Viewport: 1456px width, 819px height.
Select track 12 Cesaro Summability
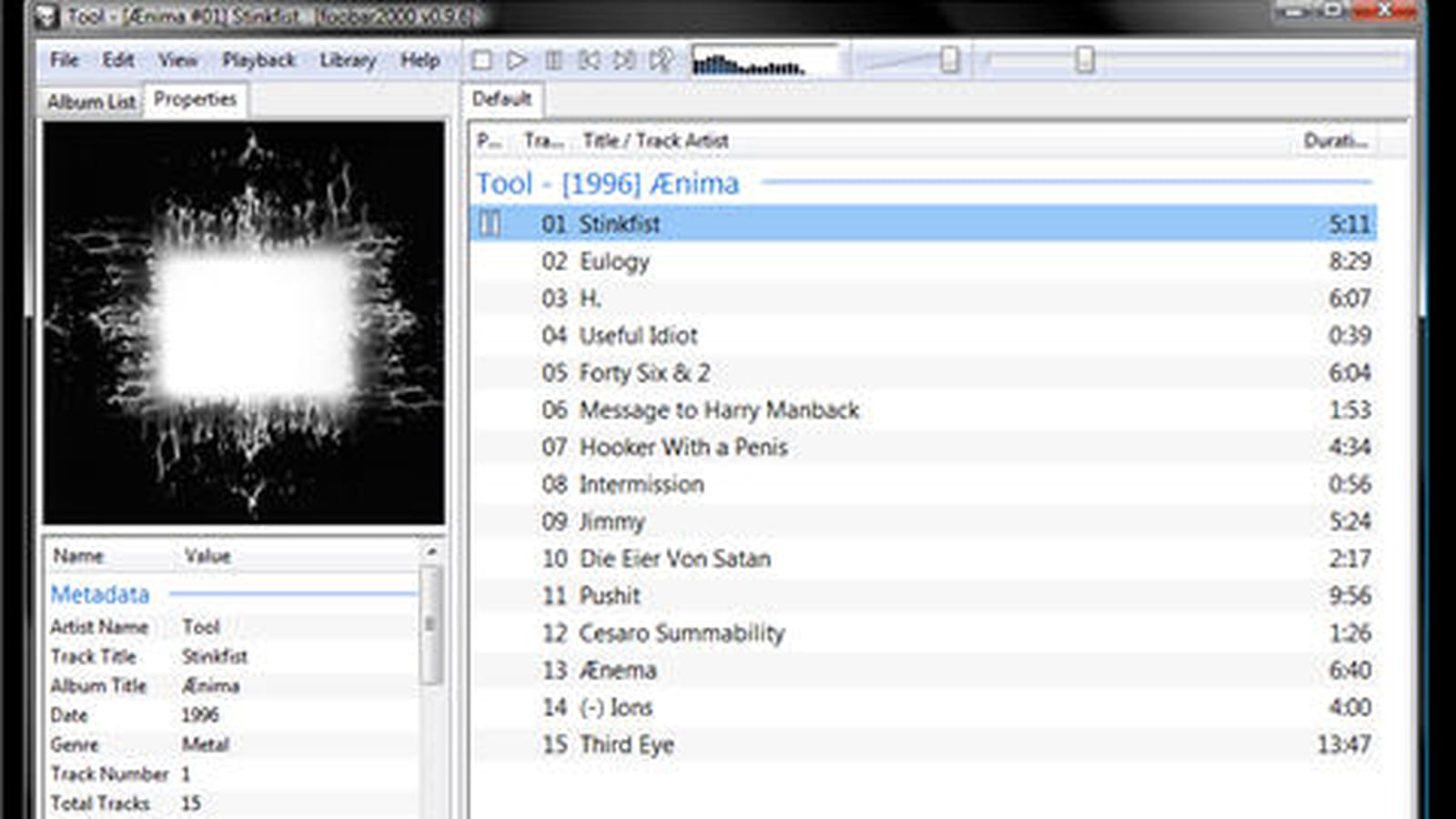click(x=924, y=633)
